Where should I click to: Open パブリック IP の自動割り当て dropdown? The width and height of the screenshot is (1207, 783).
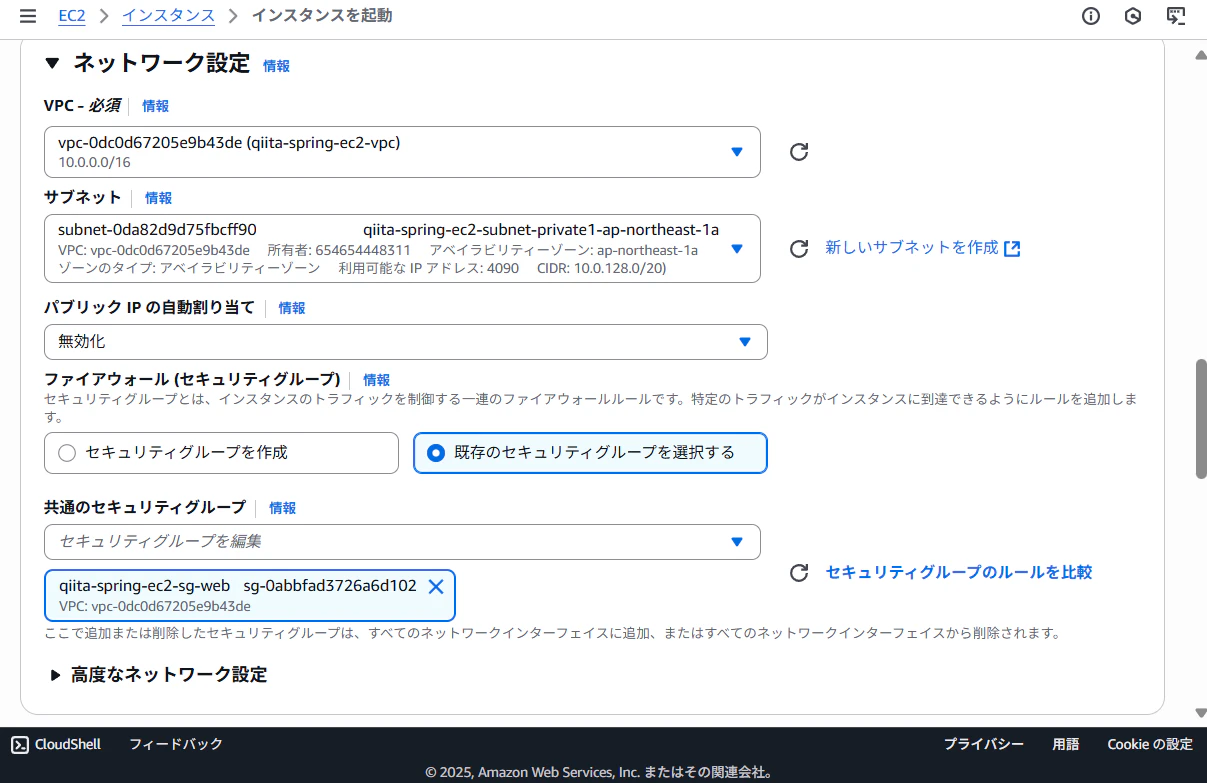406,342
